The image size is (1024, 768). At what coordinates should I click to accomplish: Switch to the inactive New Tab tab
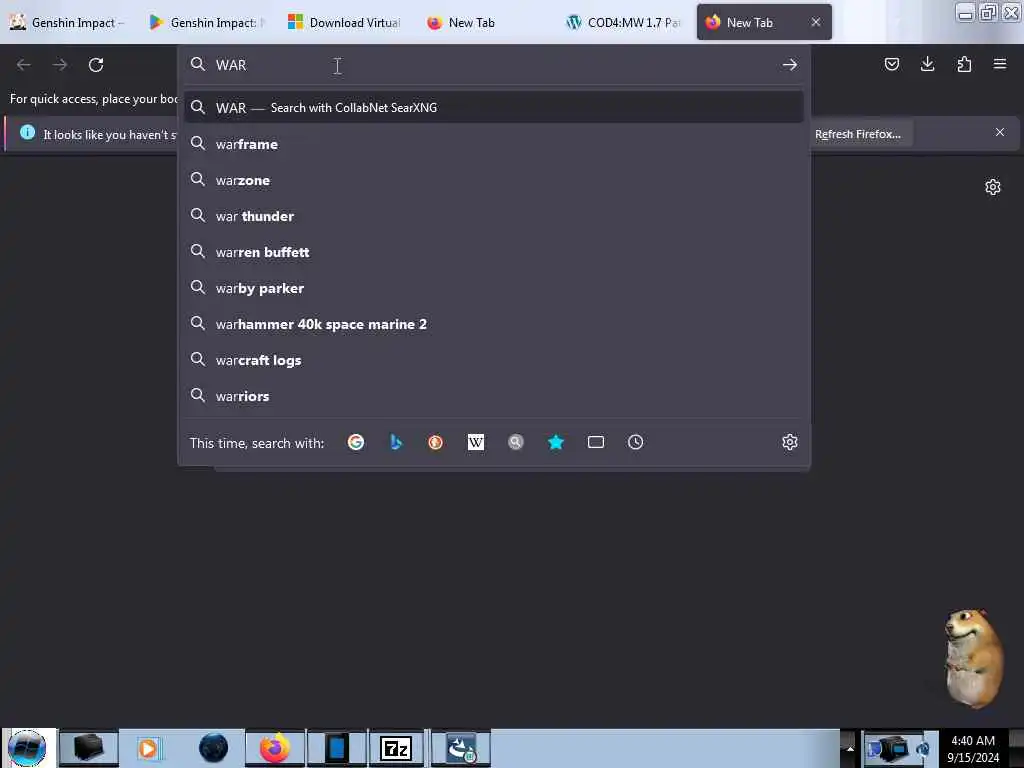click(485, 22)
